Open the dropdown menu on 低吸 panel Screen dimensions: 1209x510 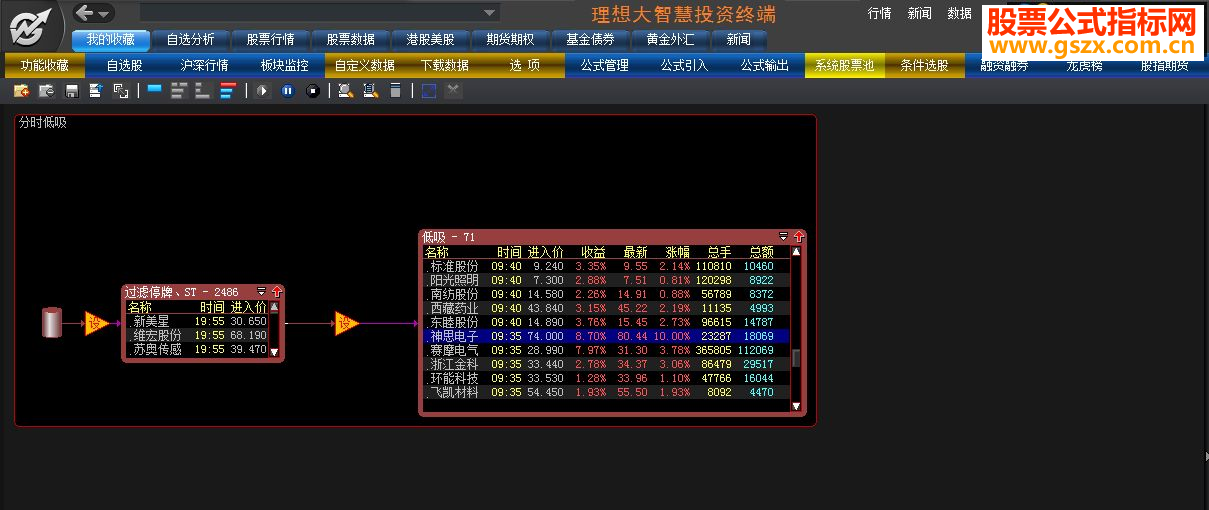click(783, 237)
